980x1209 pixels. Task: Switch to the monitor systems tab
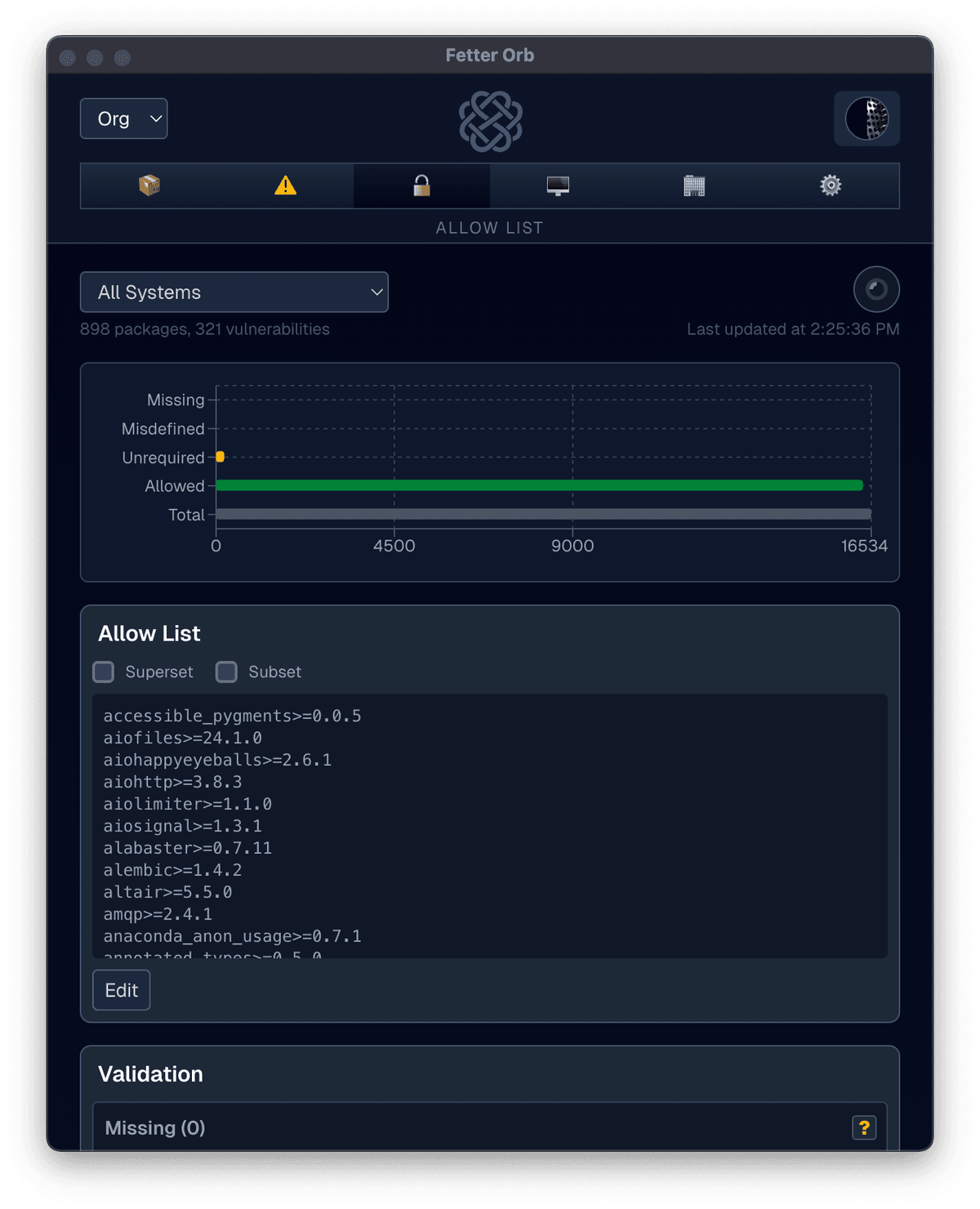point(558,185)
